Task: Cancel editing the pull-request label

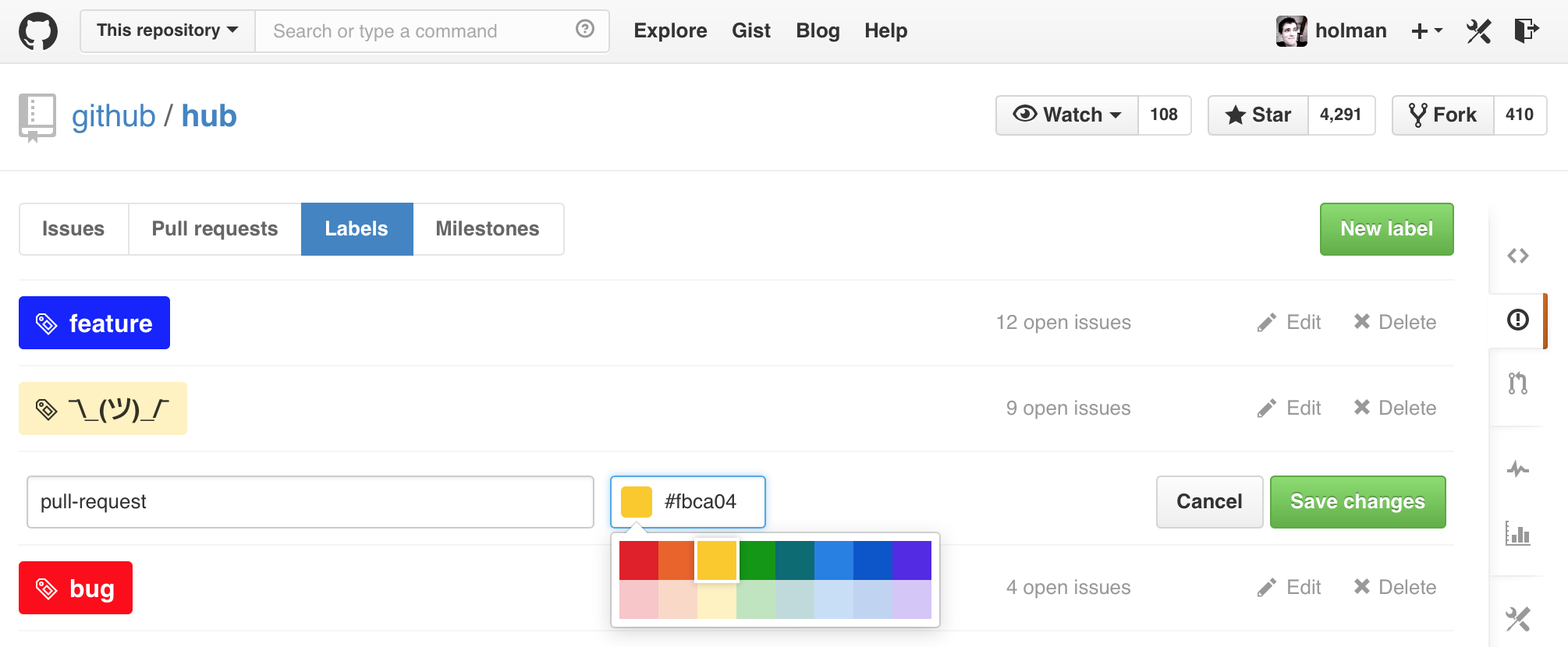Action: click(1210, 502)
